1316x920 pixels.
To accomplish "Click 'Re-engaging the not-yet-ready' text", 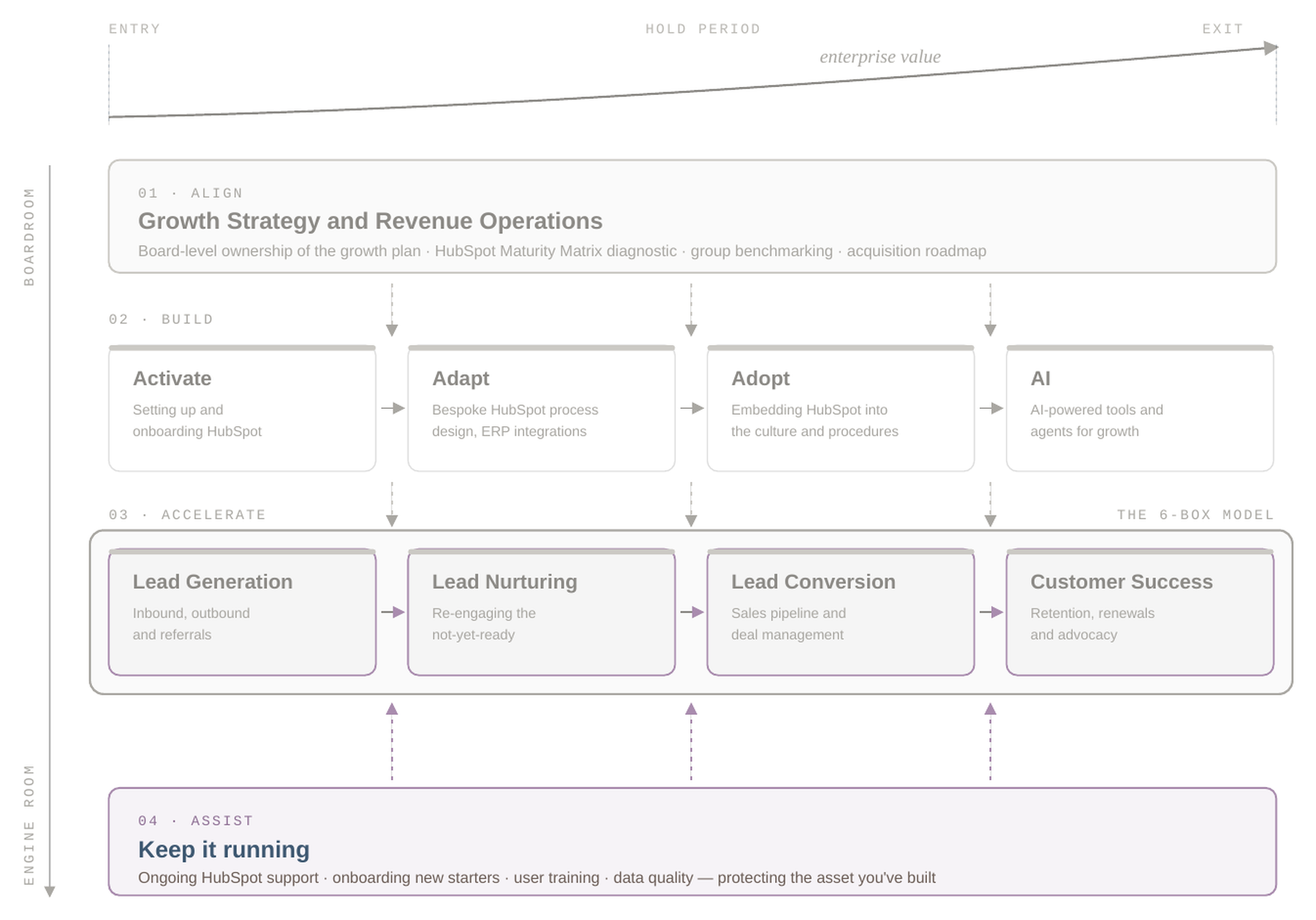I will click(483, 624).
